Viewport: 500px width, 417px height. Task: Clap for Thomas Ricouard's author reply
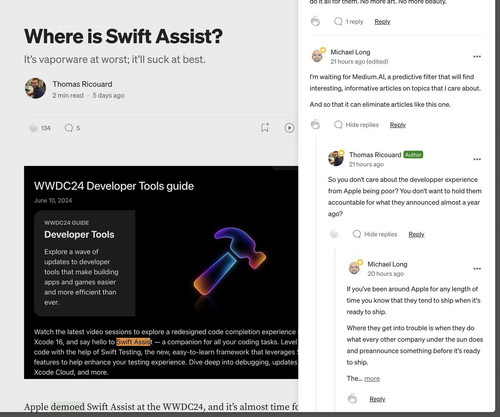334,234
